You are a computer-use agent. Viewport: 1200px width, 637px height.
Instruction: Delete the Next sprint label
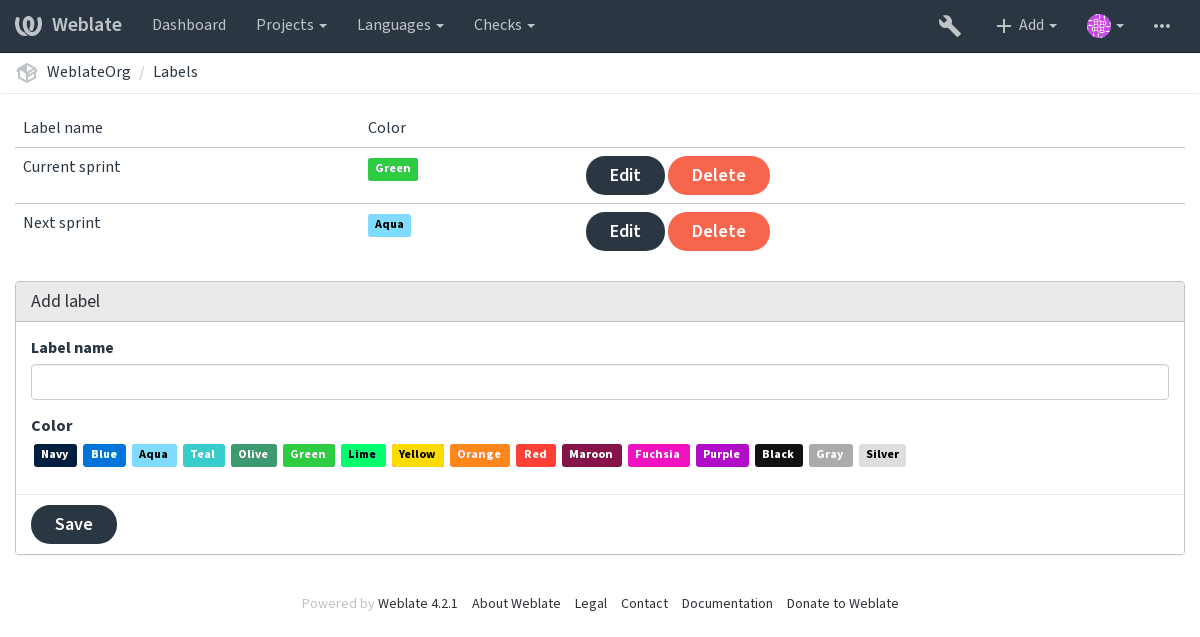[x=719, y=231]
